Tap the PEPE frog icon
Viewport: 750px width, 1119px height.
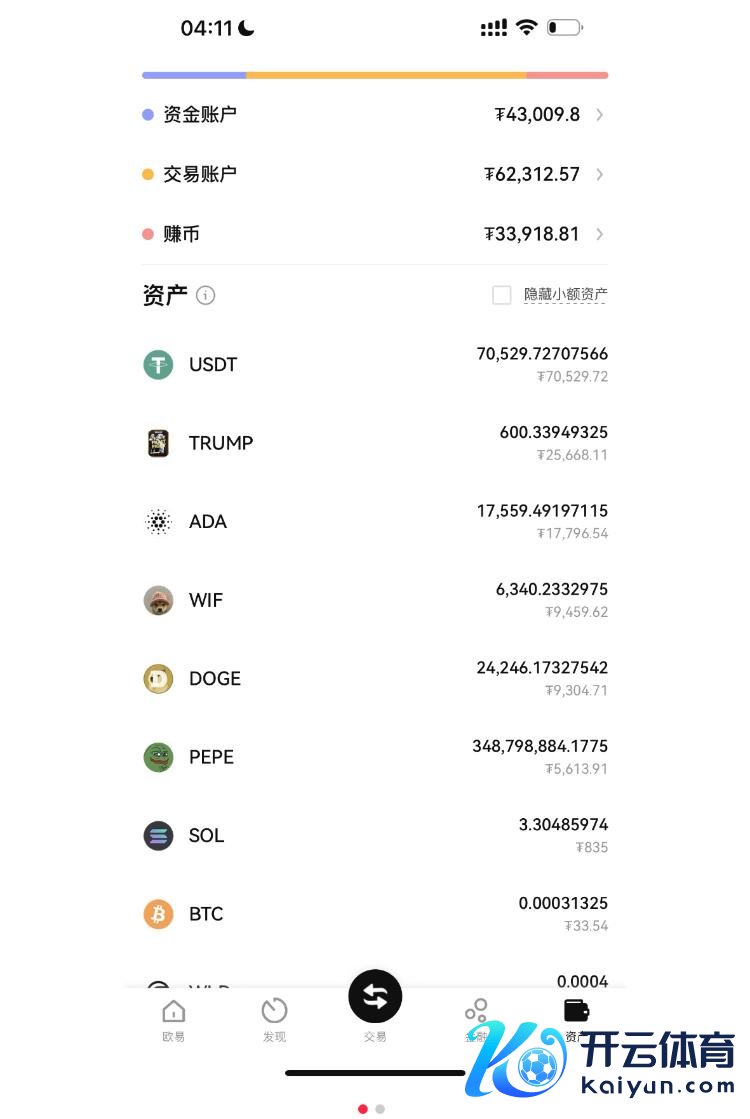tap(158, 757)
